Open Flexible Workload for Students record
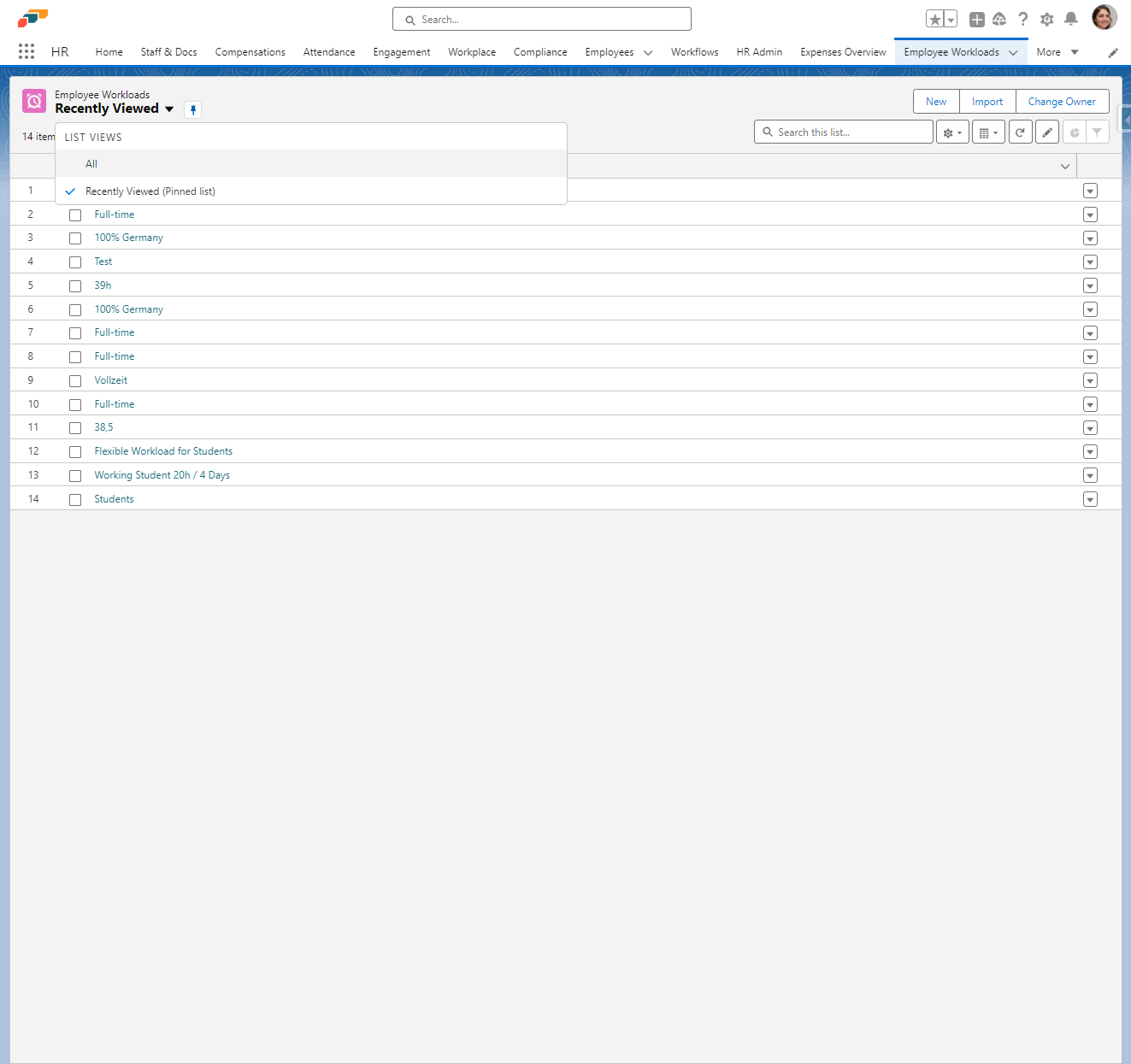This screenshot has width=1131, height=1064. [x=163, y=451]
